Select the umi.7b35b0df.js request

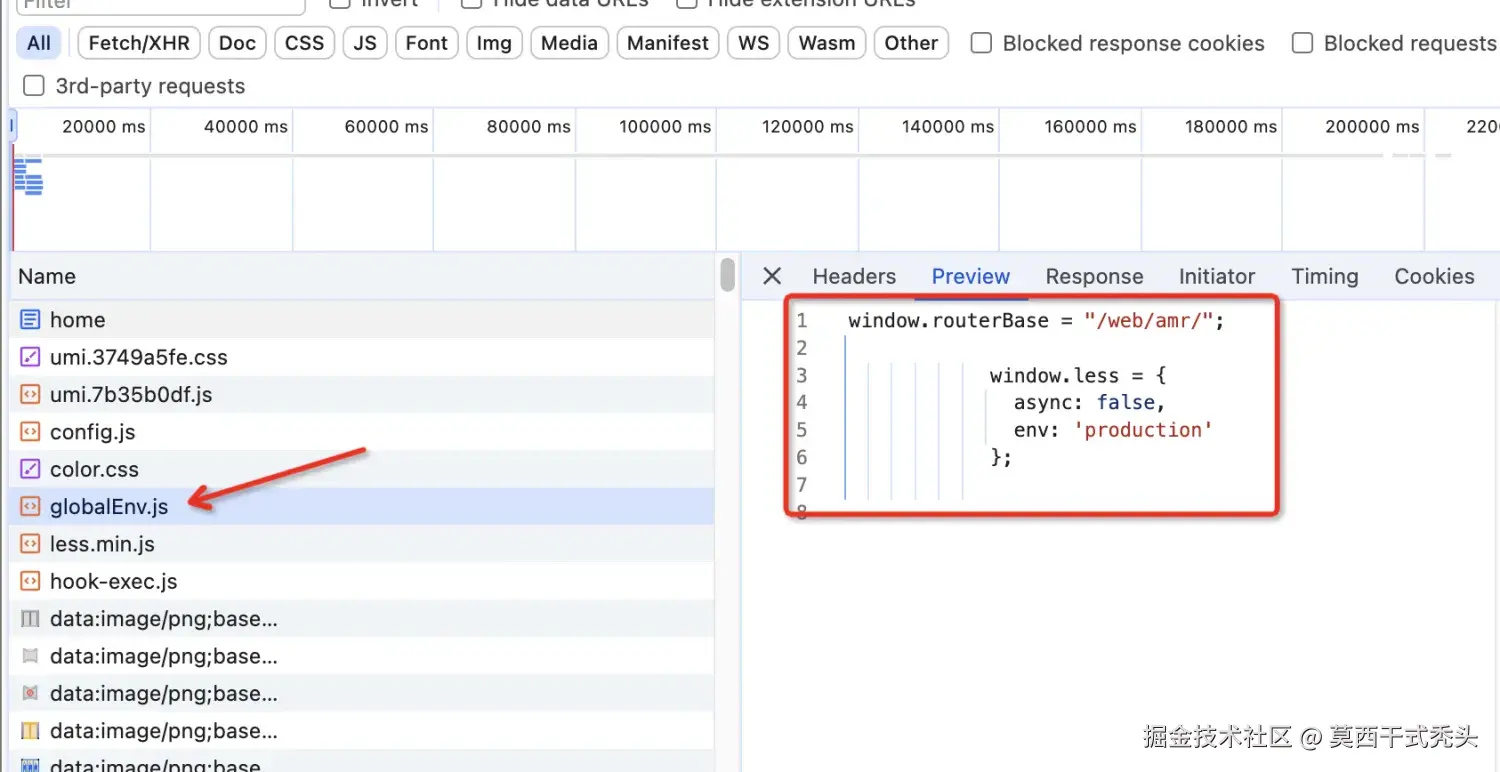tap(362, 395)
